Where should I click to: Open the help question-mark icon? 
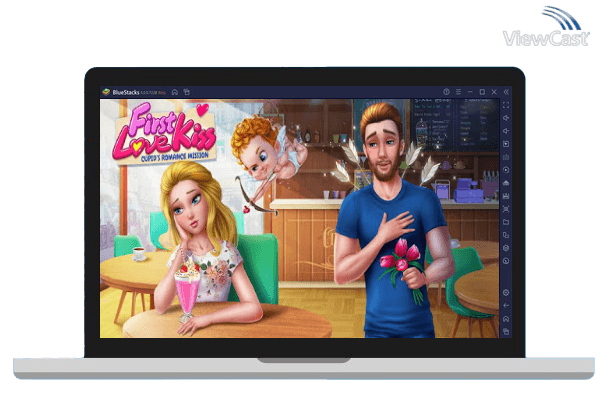(x=446, y=92)
